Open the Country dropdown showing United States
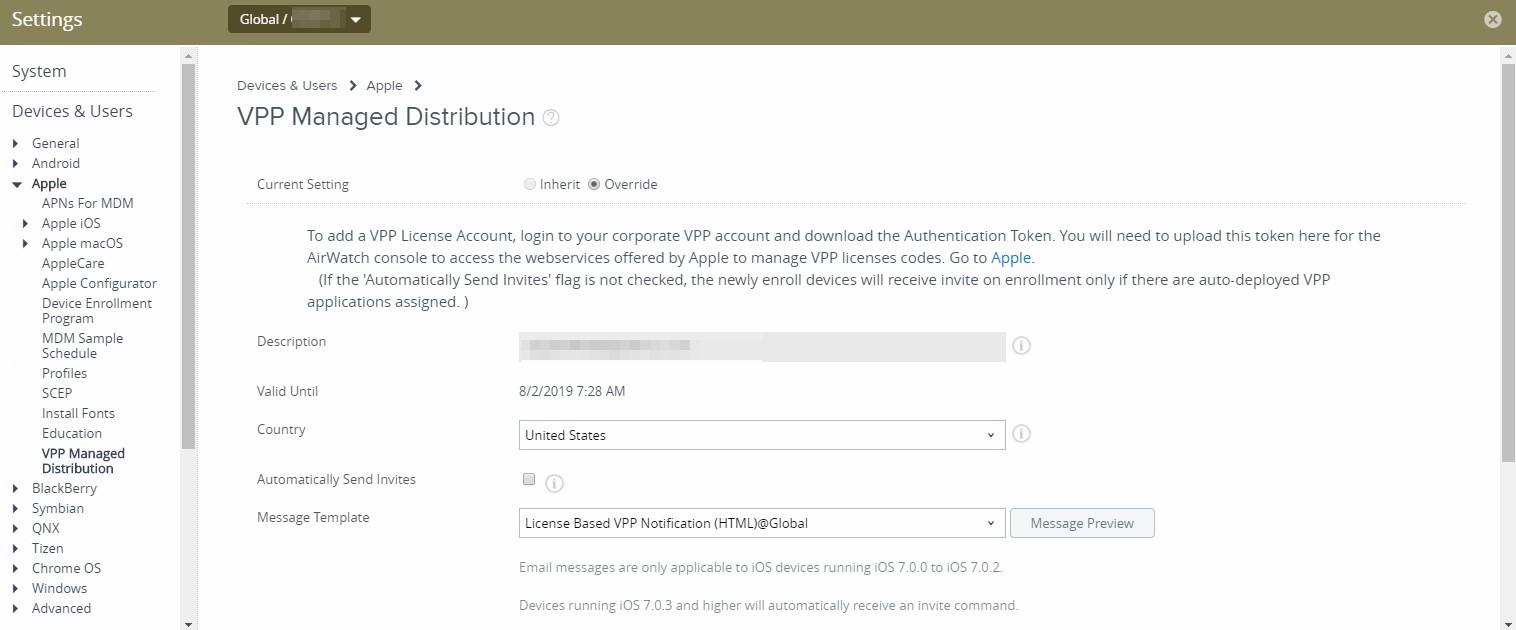 coord(762,435)
